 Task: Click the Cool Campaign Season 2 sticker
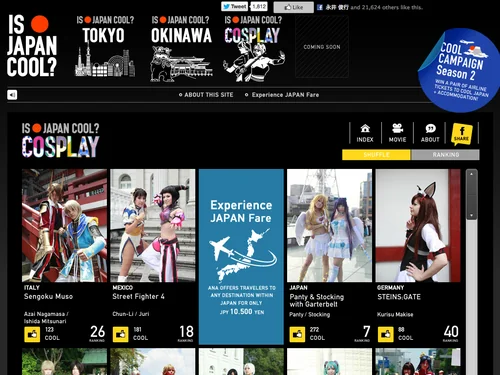[x=460, y=70]
